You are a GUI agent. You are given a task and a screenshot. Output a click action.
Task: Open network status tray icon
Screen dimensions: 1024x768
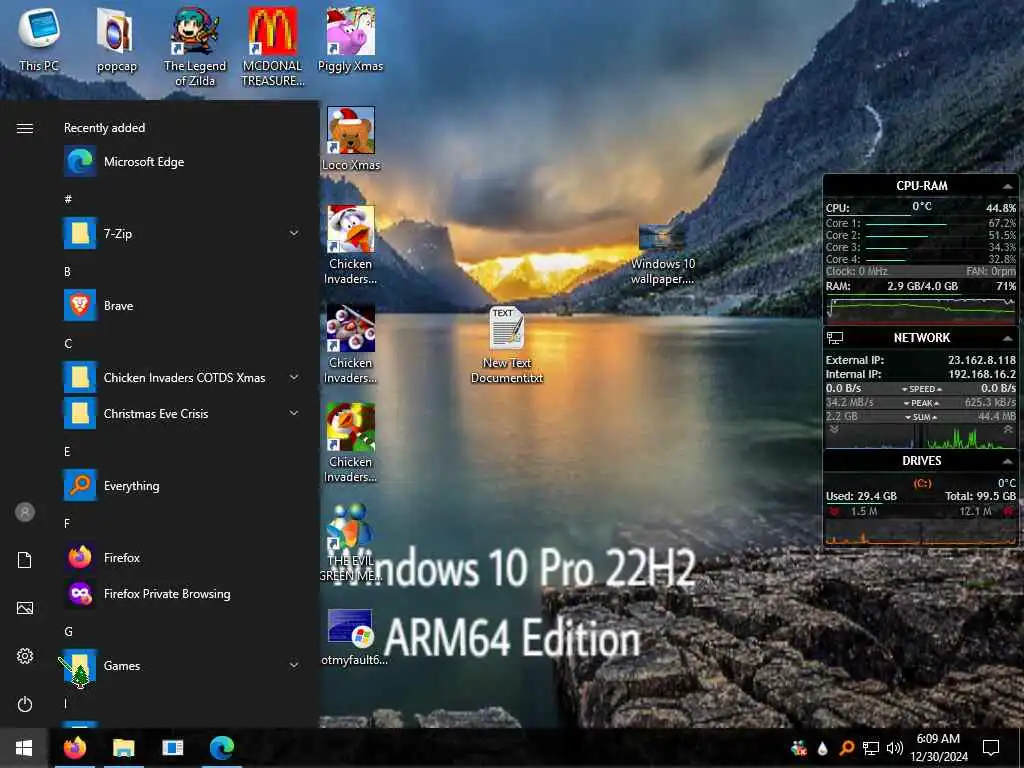click(x=870, y=748)
